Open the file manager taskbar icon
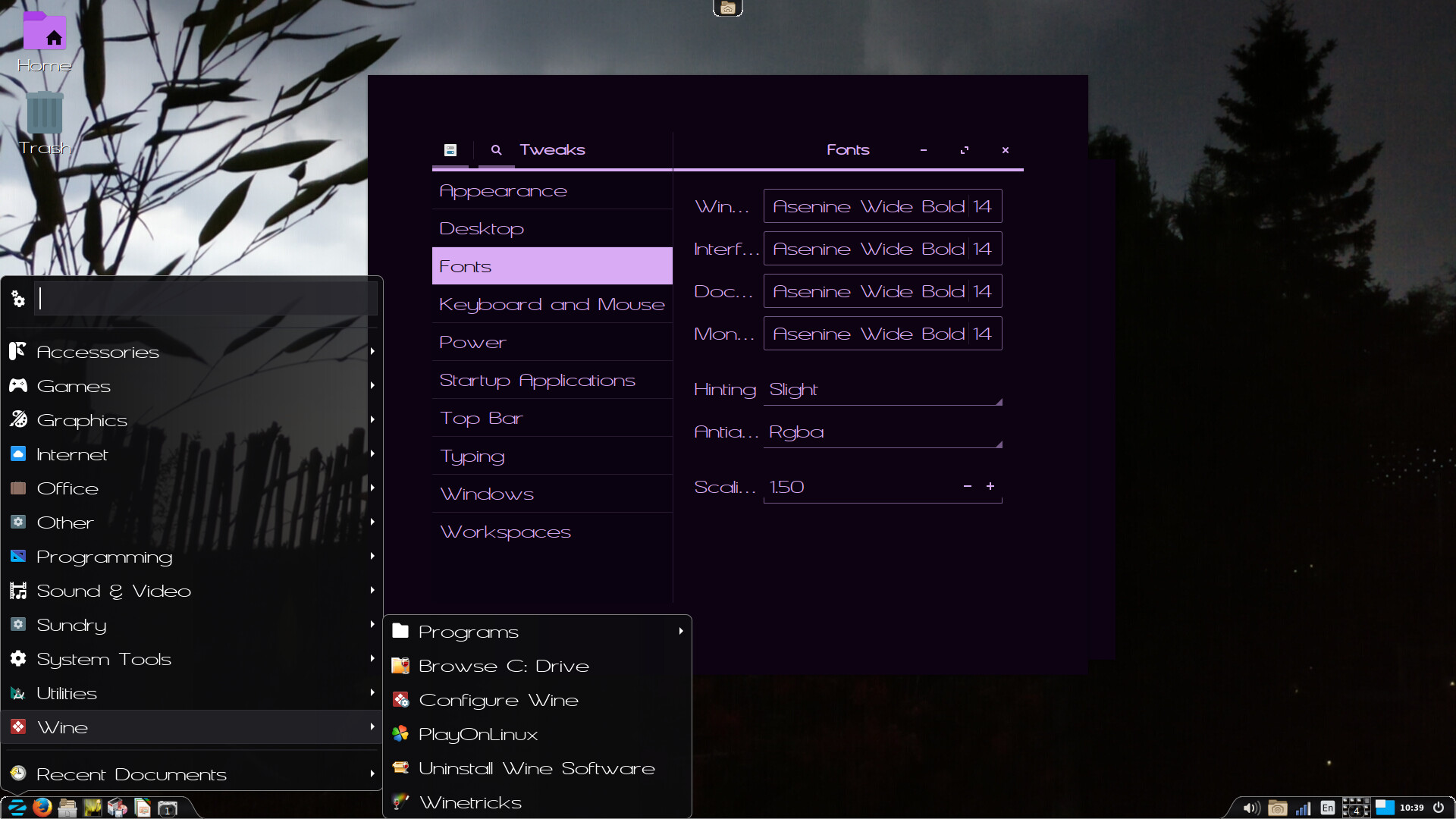This screenshot has height=819, width=1456. [x=67, y=808]
